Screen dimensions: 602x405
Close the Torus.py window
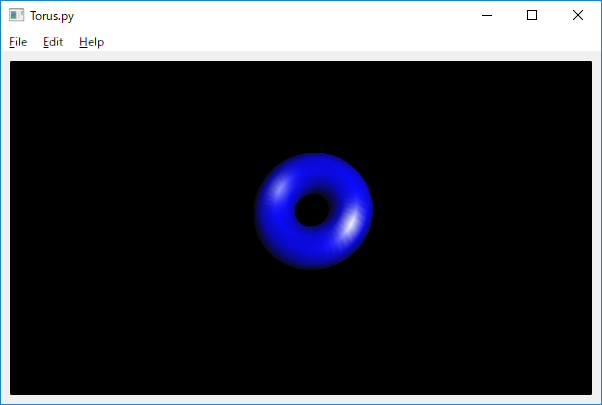coord(578,15)
